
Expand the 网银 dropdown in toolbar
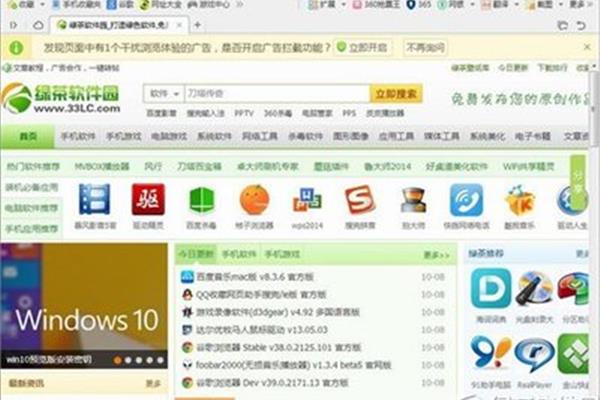tap(472, 5)
